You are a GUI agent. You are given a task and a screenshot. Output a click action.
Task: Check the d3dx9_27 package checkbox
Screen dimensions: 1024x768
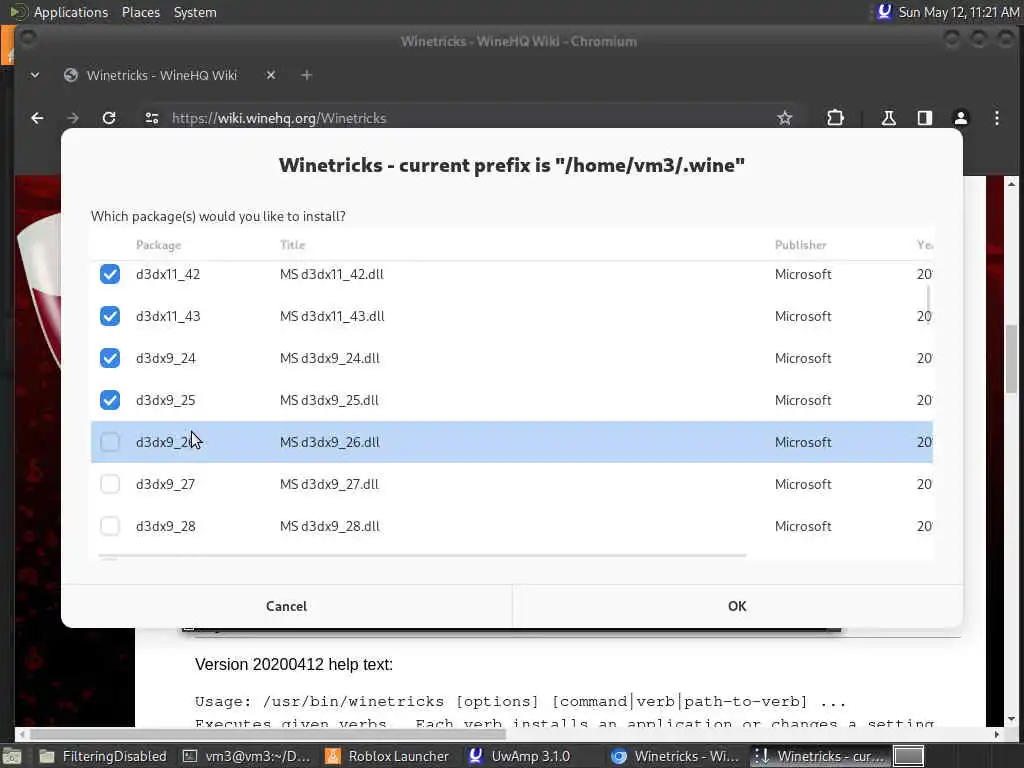(110, 484)
